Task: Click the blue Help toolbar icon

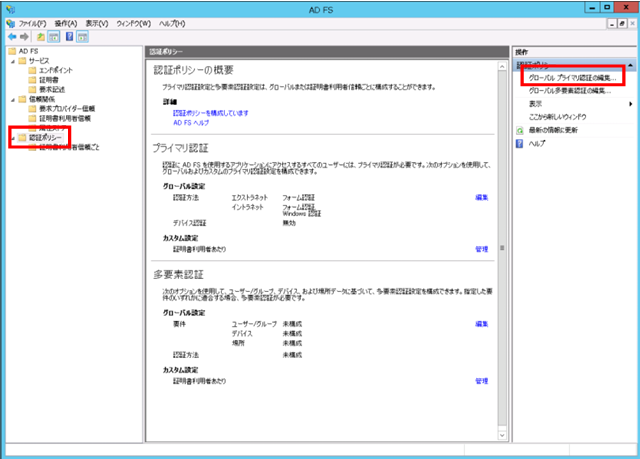Action: click(69, 37)
